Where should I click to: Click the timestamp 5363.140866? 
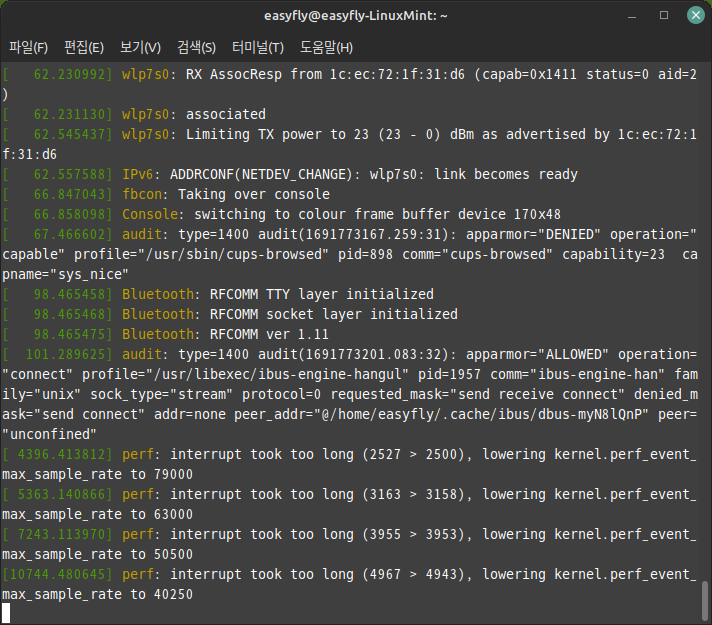61,494
